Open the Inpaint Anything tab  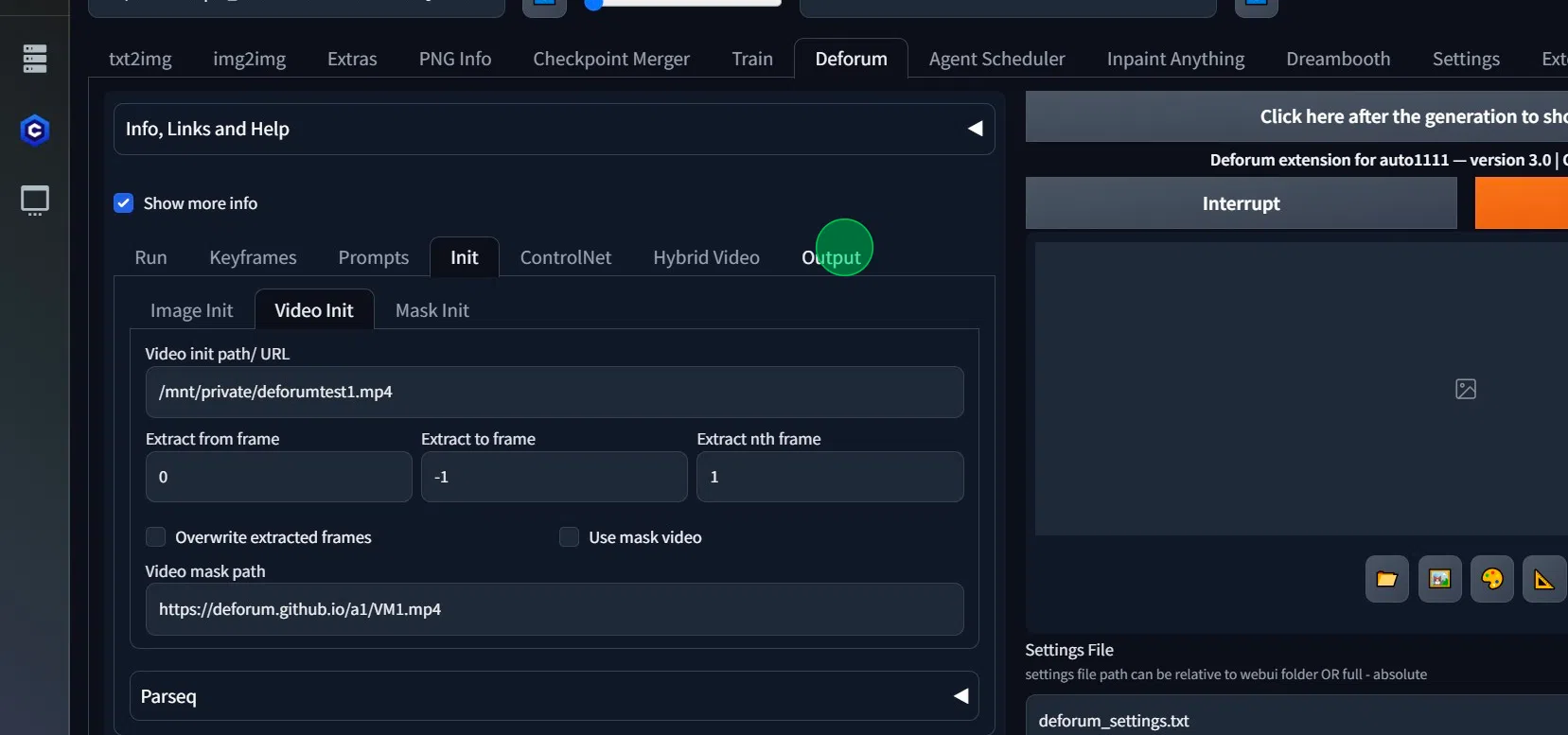point(1176,59)
